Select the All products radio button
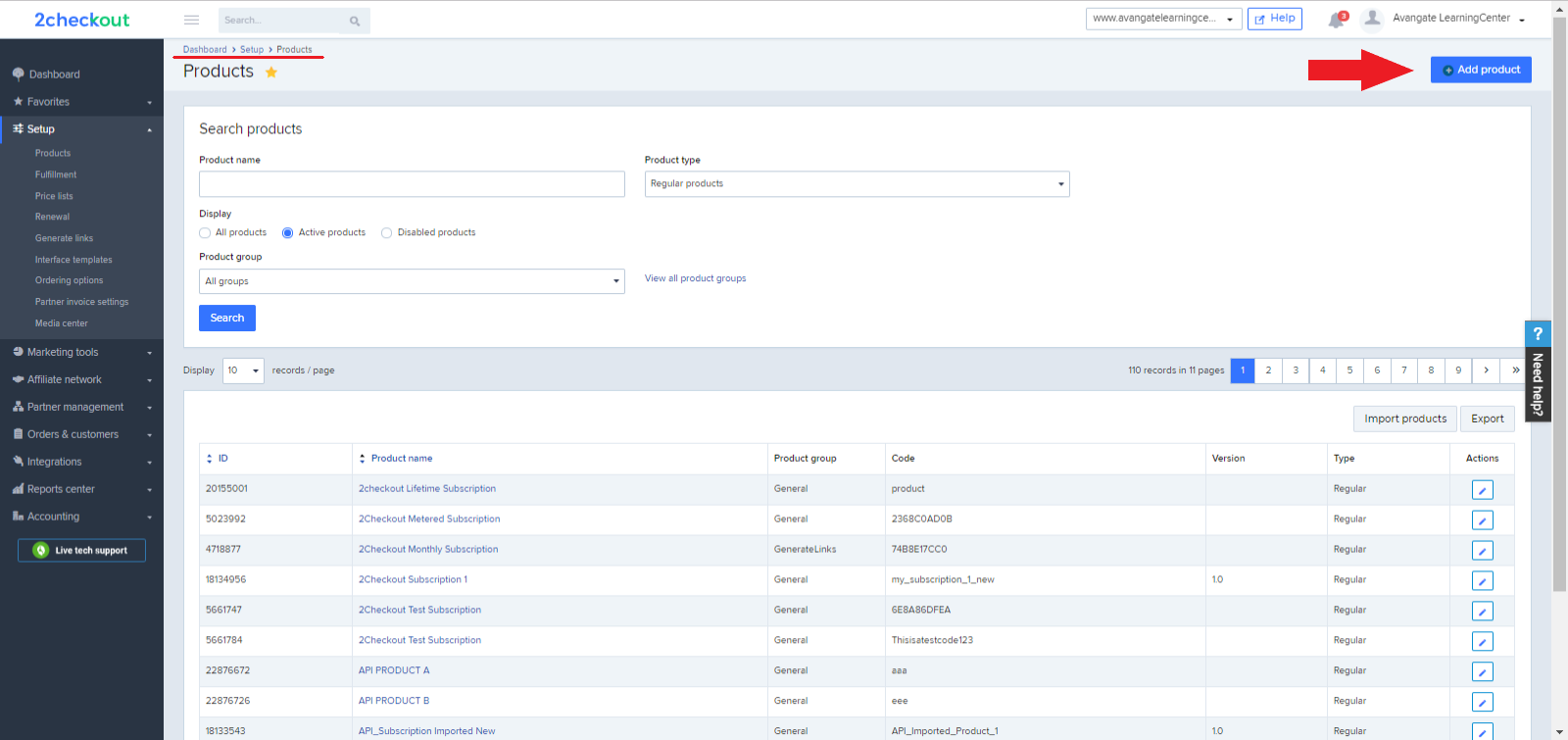This screenshot has height=740, width=1568. click(x=205, y=233)
